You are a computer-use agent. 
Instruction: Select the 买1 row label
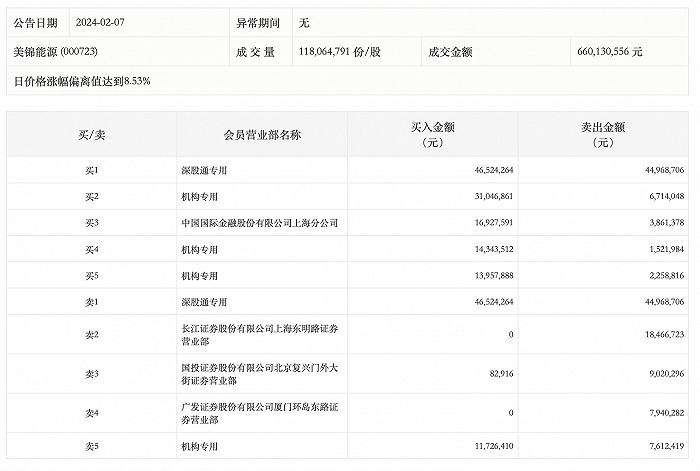pyautogui.click(x=91, y=170)
